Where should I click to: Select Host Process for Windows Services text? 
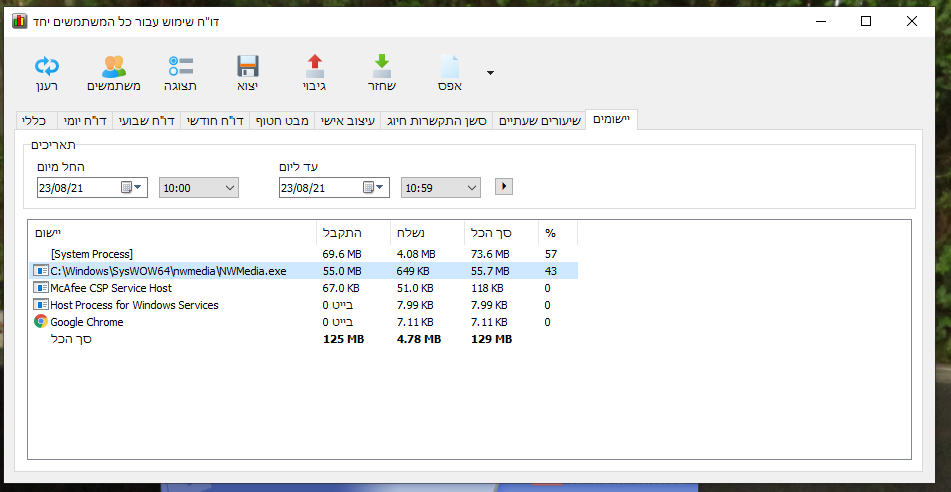tap(135, 305)
